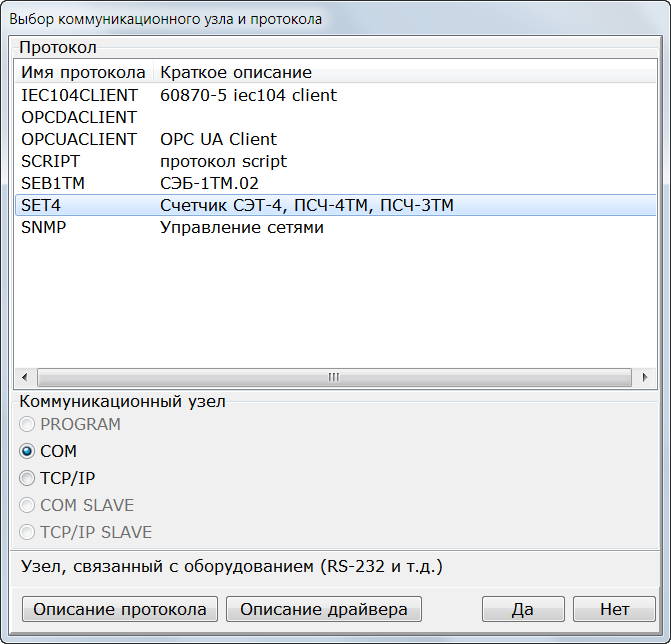
Task: Open 'Описание протокола' button
Action: tap(120, 609)
